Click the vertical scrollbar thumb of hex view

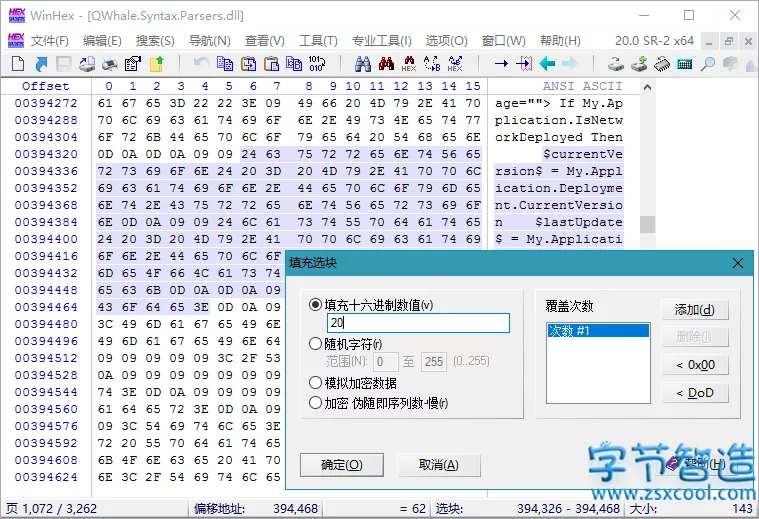[647, 225]
